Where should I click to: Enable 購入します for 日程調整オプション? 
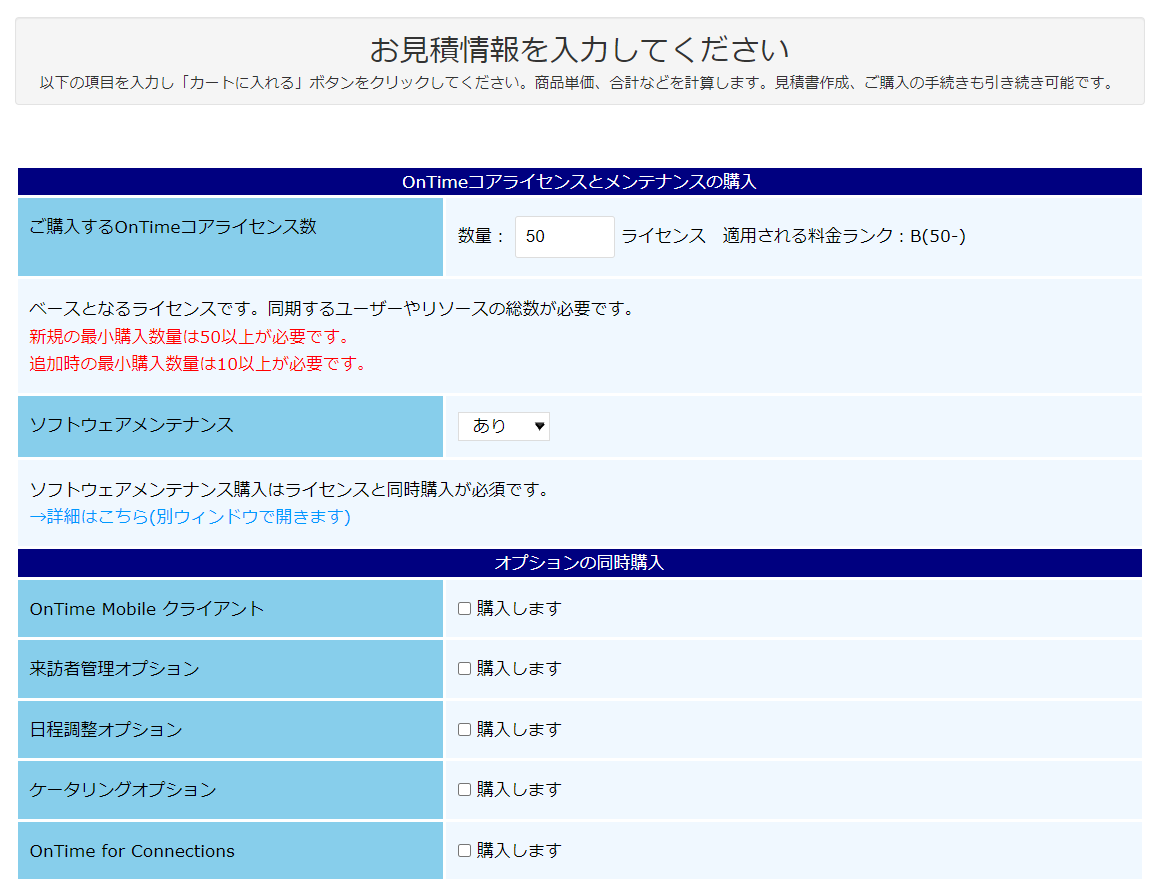[464, 730]
